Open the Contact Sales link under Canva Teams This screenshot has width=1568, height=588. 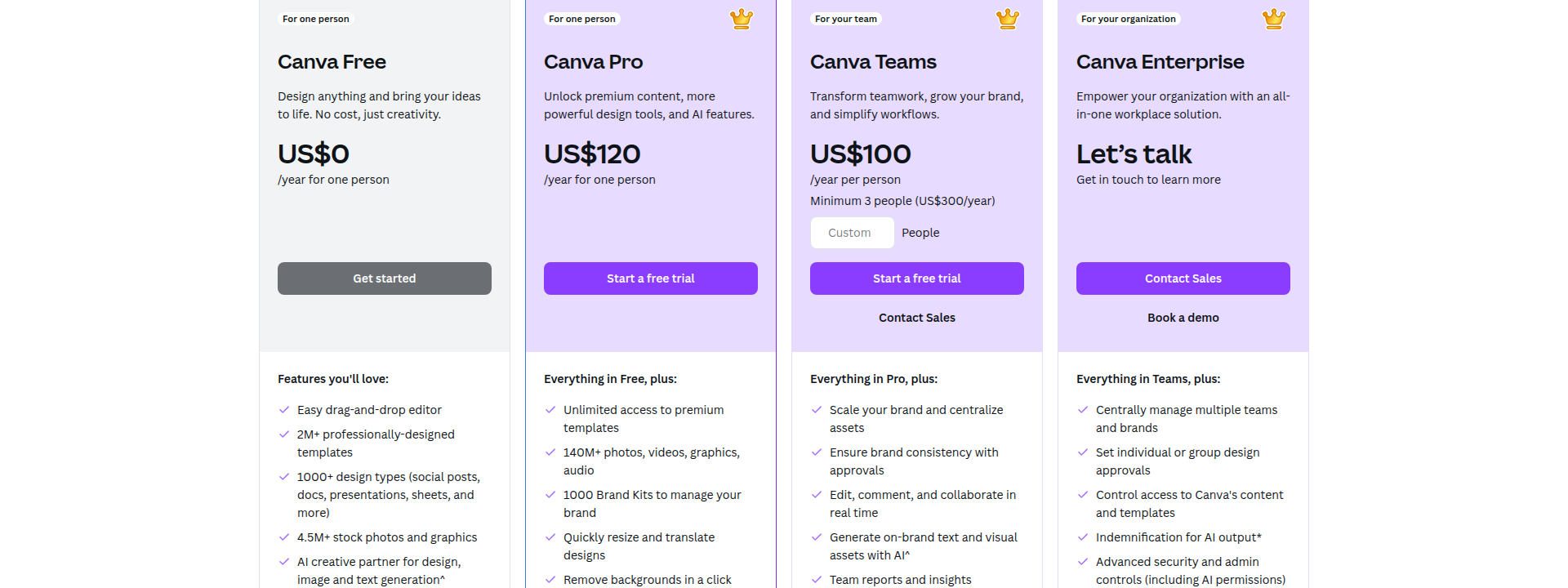(916, 317)
